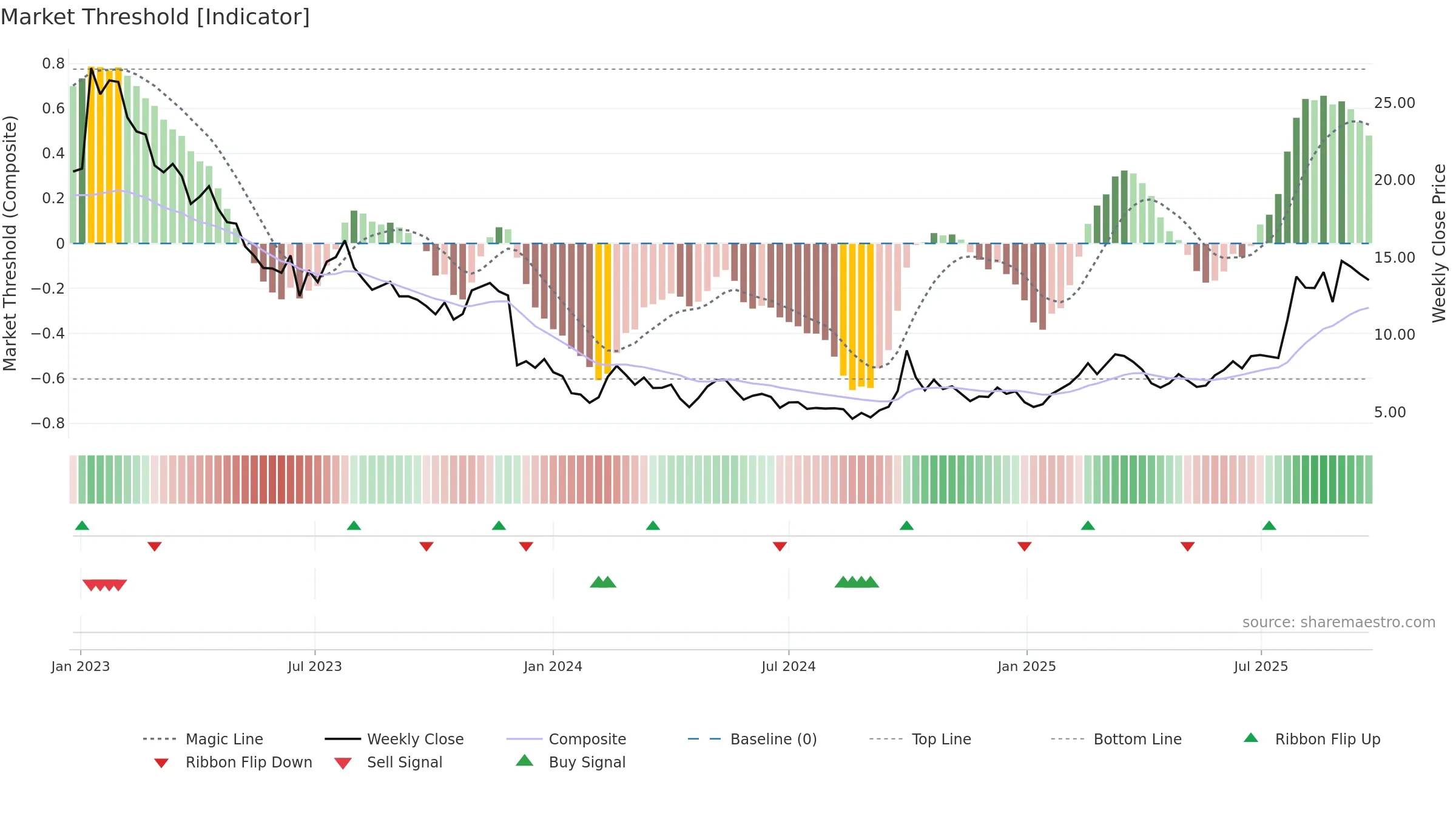The image size is (1456, 819).
Task: Toggle the Top Line legend entry
Action: coord(920,739)
